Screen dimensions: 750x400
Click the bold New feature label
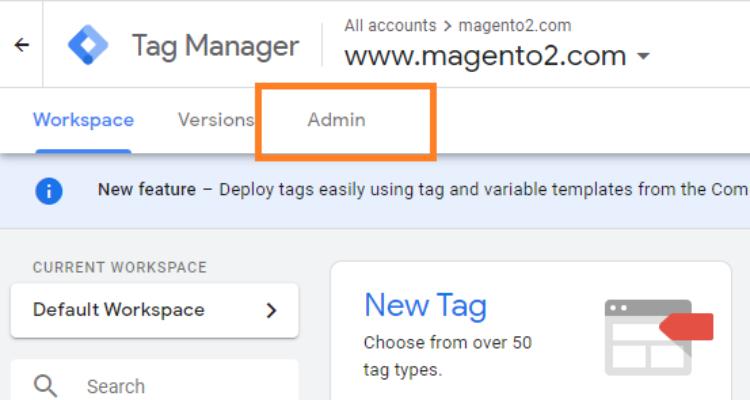(x=146, y=190)
